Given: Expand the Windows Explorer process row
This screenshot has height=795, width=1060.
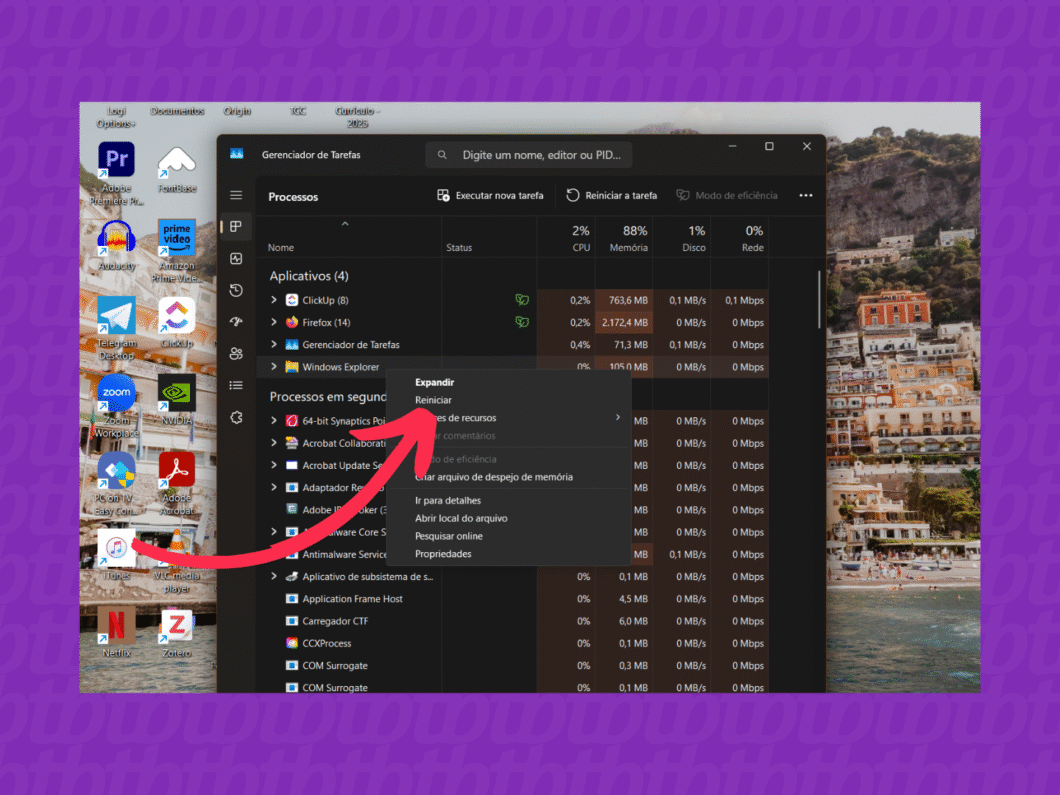Looking at the screenshot, I should coord(274,366).
